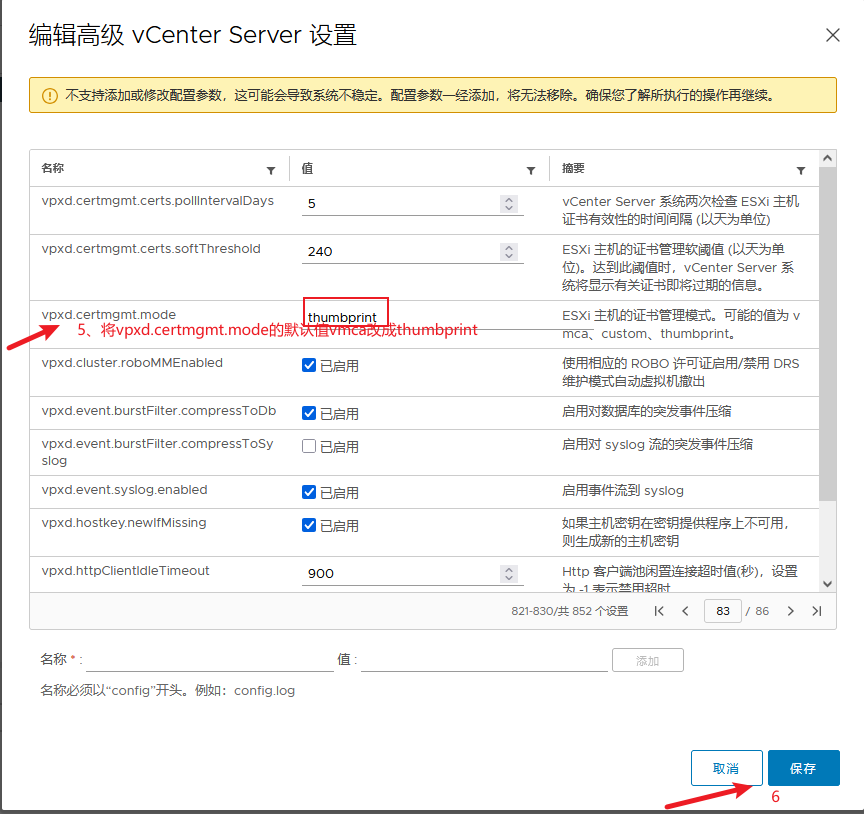Filter the 摘要 column

click(801, 171)
